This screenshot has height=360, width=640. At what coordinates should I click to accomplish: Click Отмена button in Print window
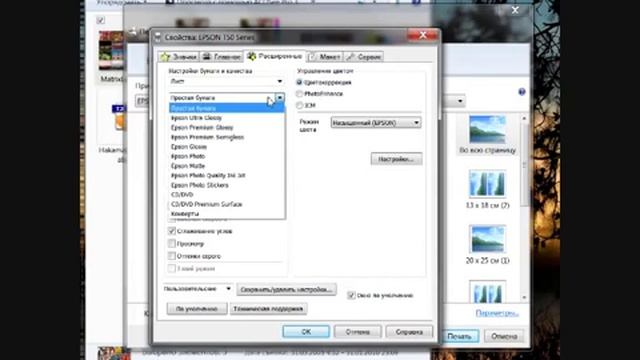504,336
